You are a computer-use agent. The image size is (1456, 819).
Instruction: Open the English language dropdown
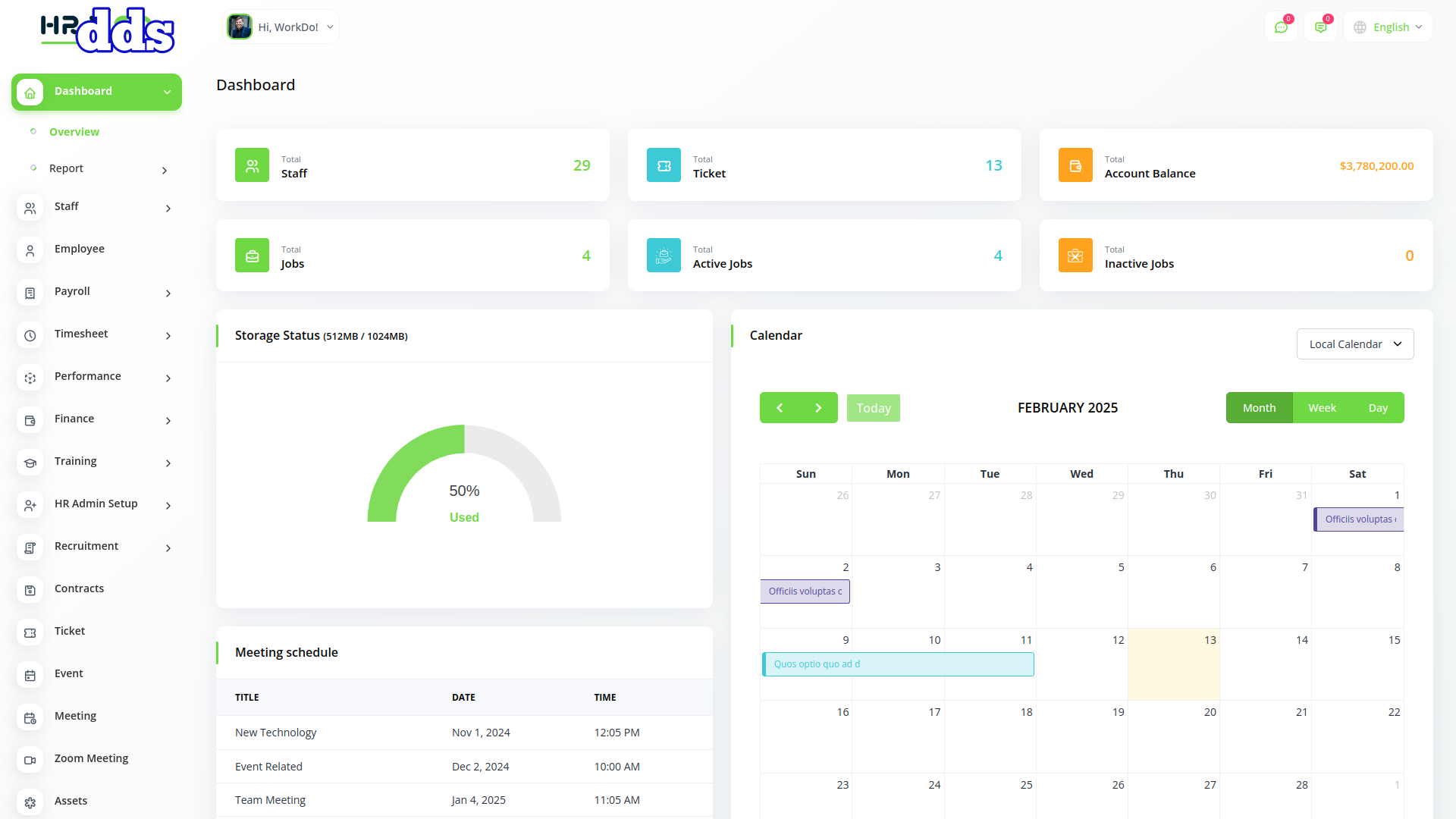coord(1389,27)
